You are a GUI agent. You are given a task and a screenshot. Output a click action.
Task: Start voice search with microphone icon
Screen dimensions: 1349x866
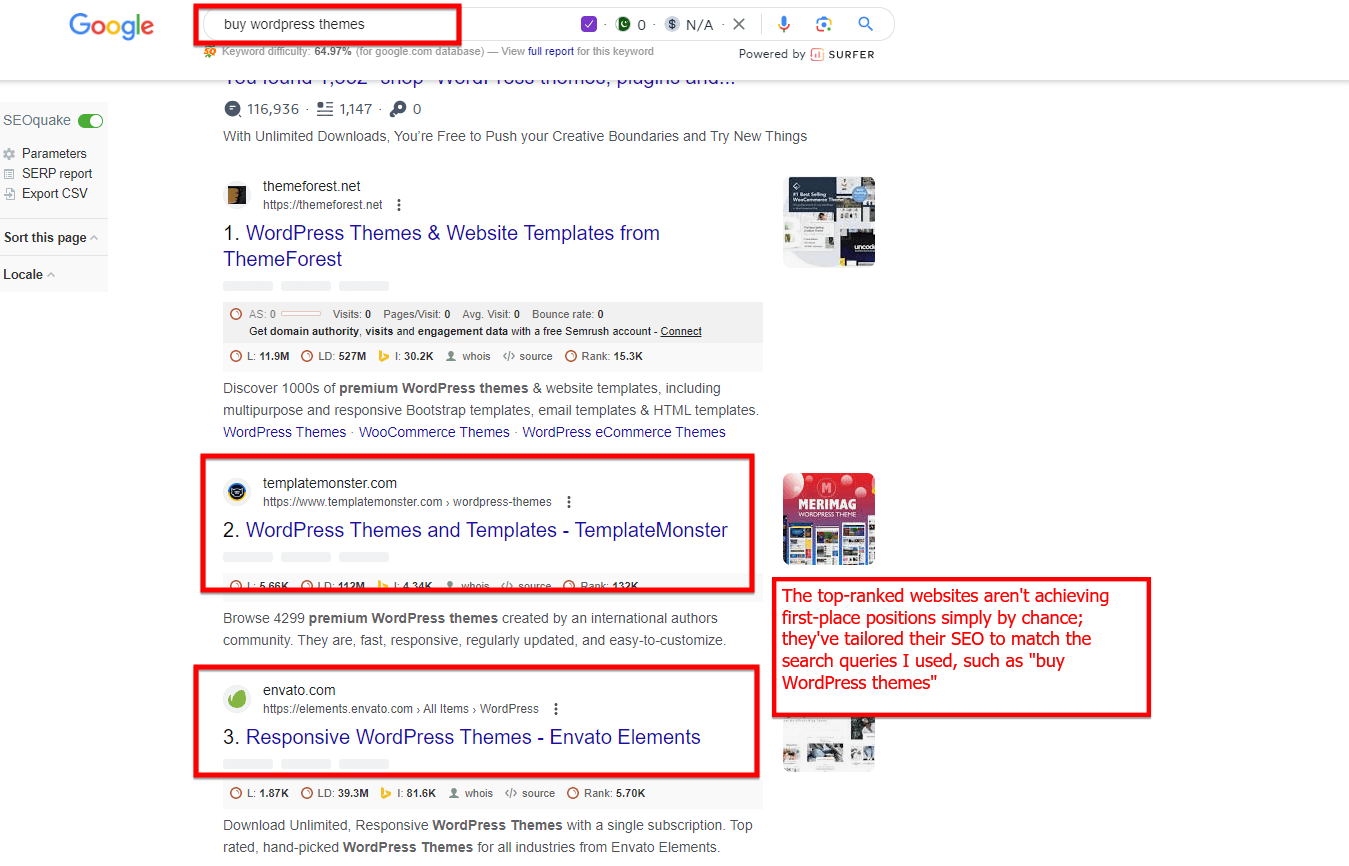tap(784, 24)
